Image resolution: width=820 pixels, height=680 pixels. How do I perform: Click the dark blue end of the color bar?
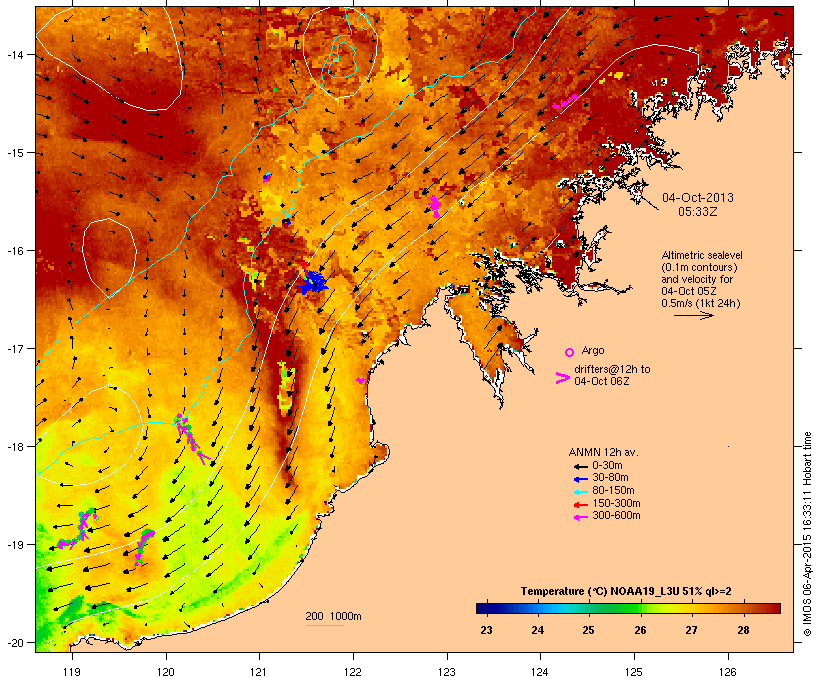[x=480, y=608]
